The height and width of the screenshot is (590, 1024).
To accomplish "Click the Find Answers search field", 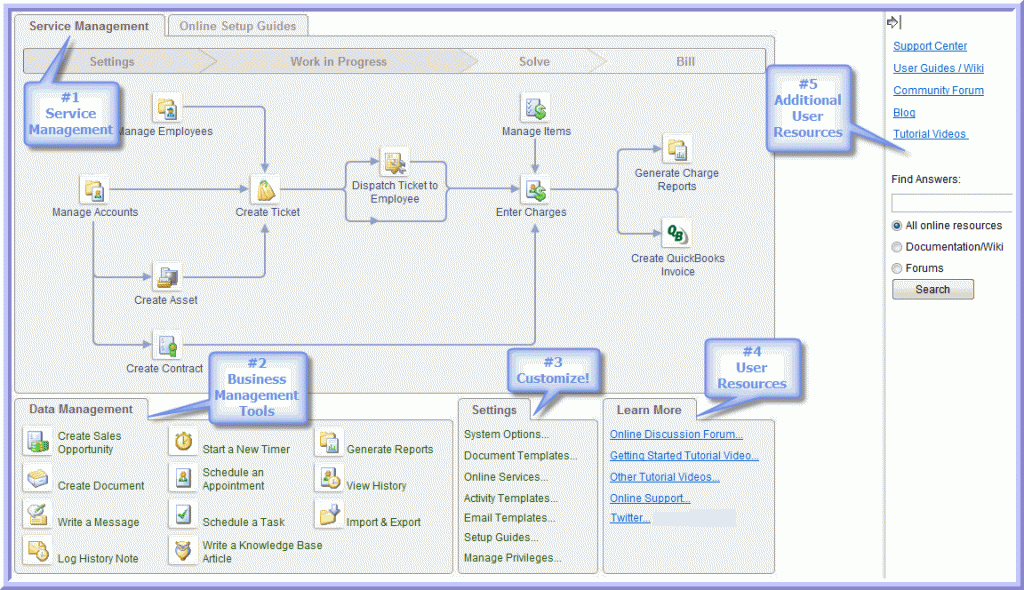I will (x=951, y=203).
